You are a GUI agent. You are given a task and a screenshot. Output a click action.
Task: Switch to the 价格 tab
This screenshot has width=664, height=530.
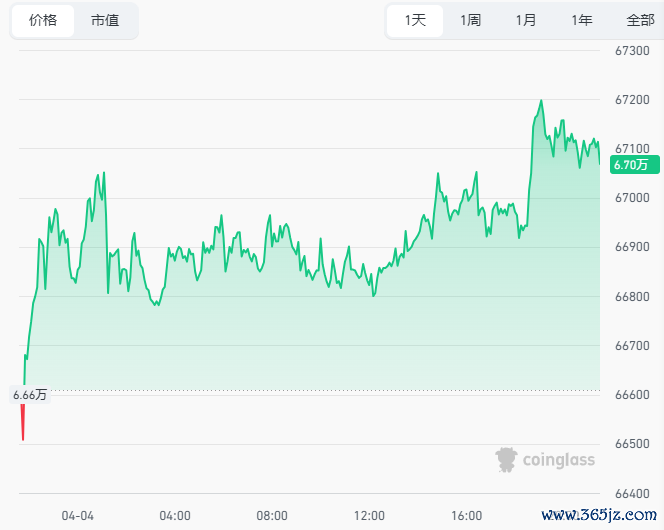point(43,20)
